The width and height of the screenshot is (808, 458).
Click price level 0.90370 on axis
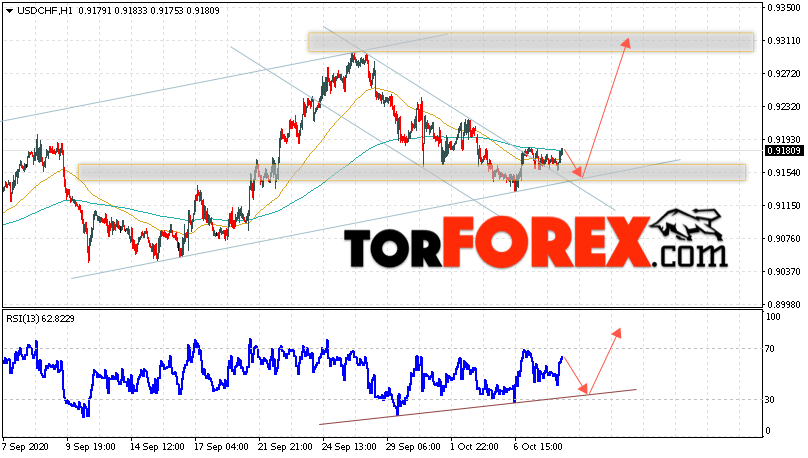click(x=784, y=272)
